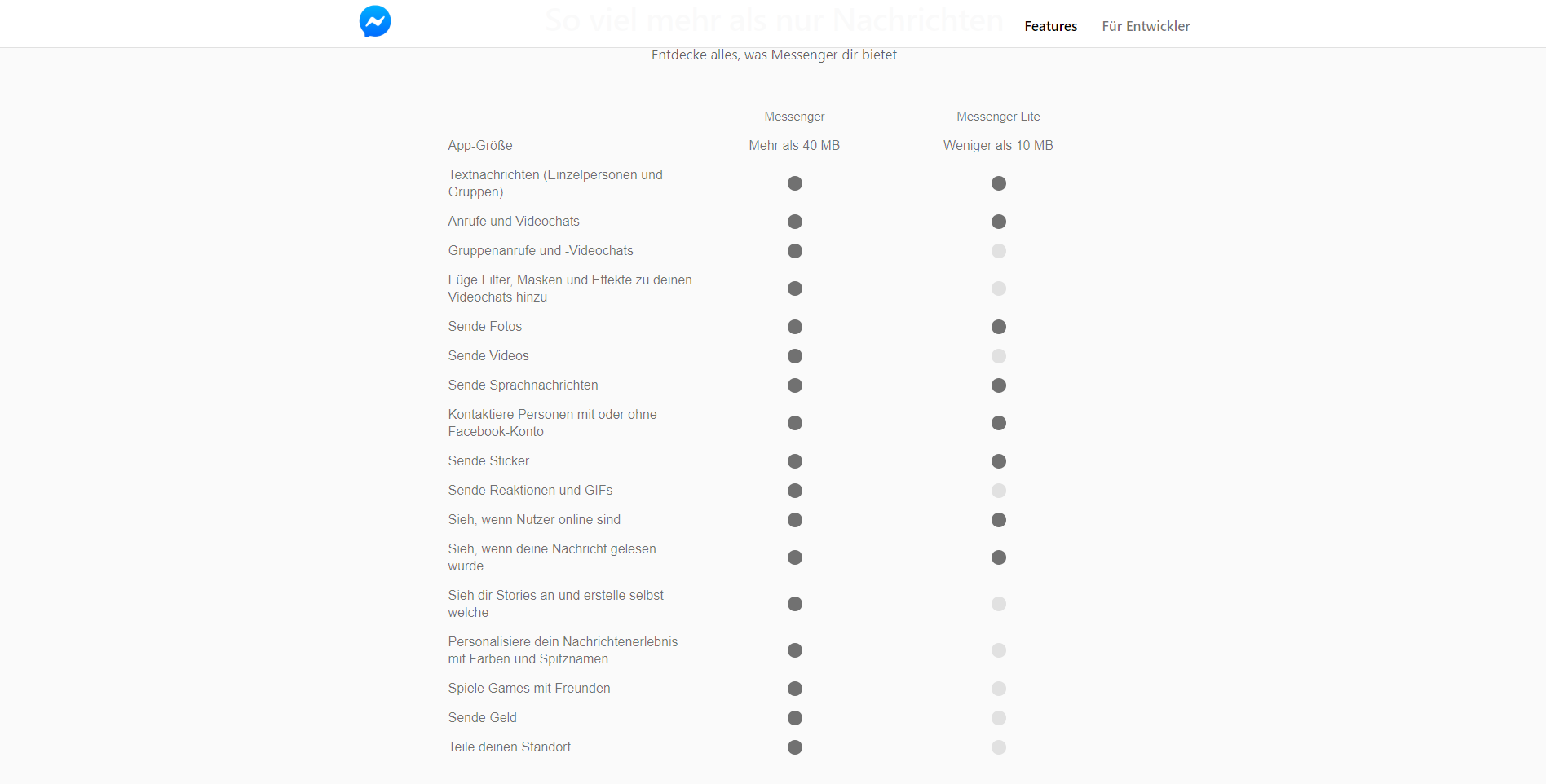Click the Messenger logo icon
Screen dimensions: 1546x784
375,21
